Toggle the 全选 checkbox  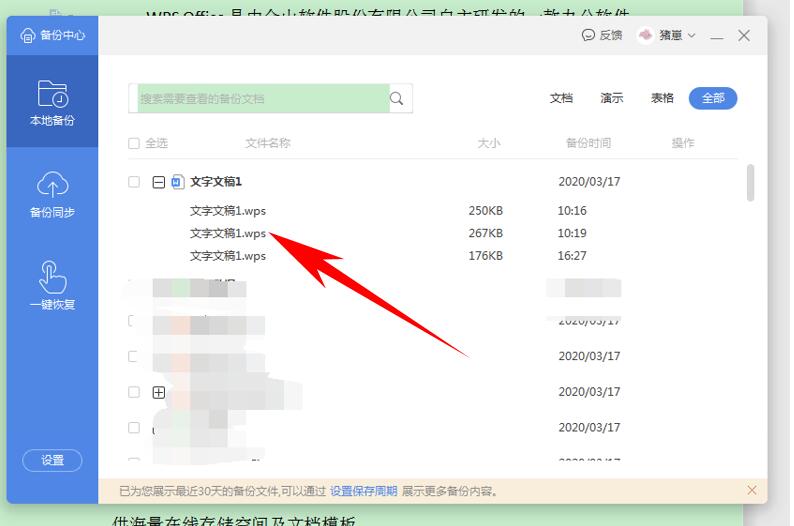click(x=134, y=143)
